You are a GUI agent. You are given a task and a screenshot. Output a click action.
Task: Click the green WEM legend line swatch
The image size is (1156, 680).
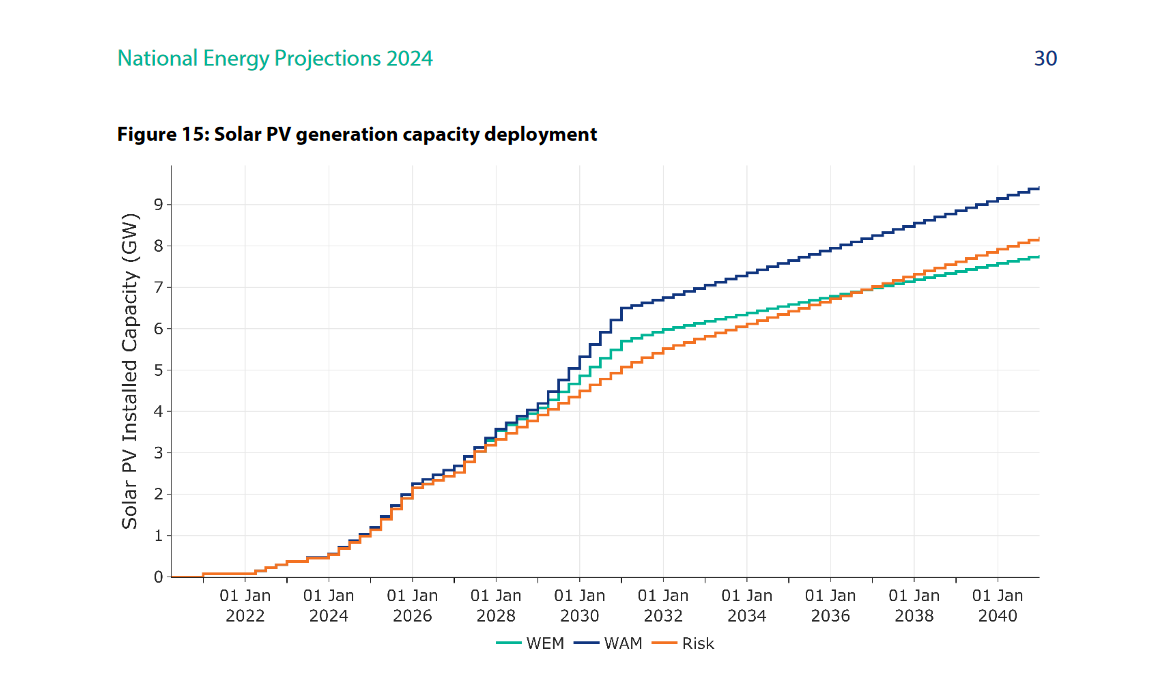(509, 643)
